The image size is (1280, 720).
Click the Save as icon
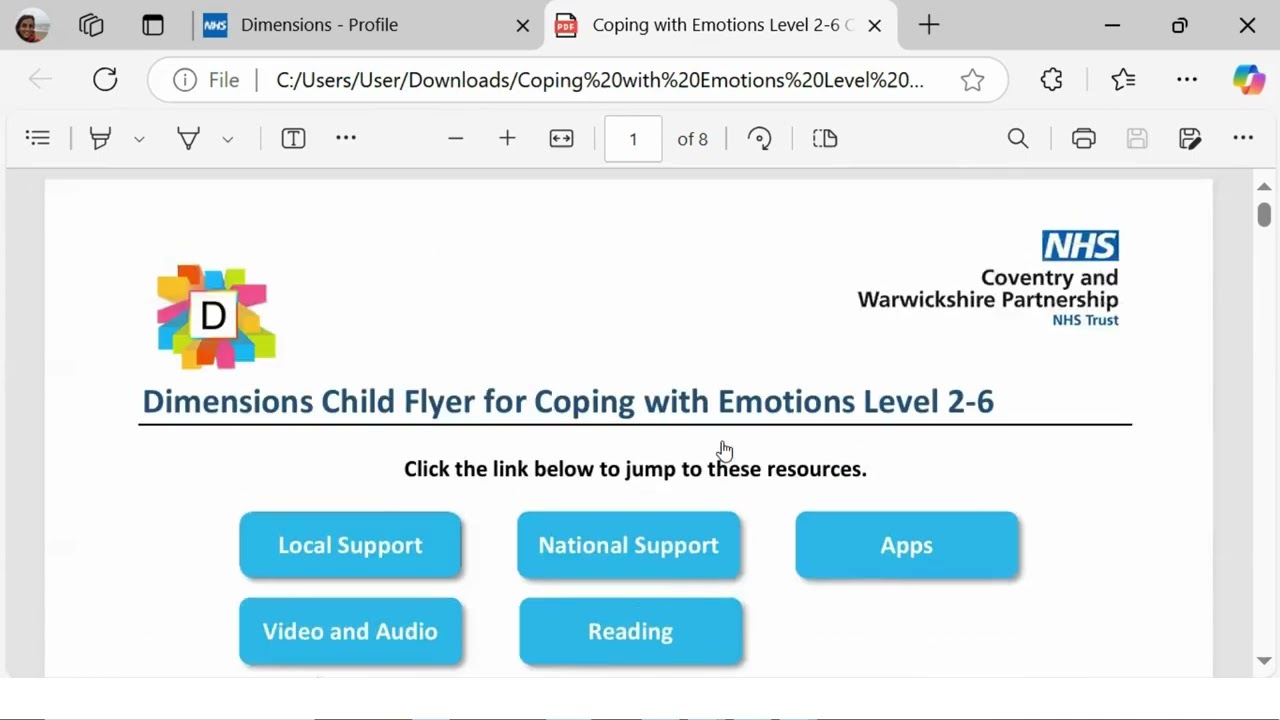pos(1189,139)
